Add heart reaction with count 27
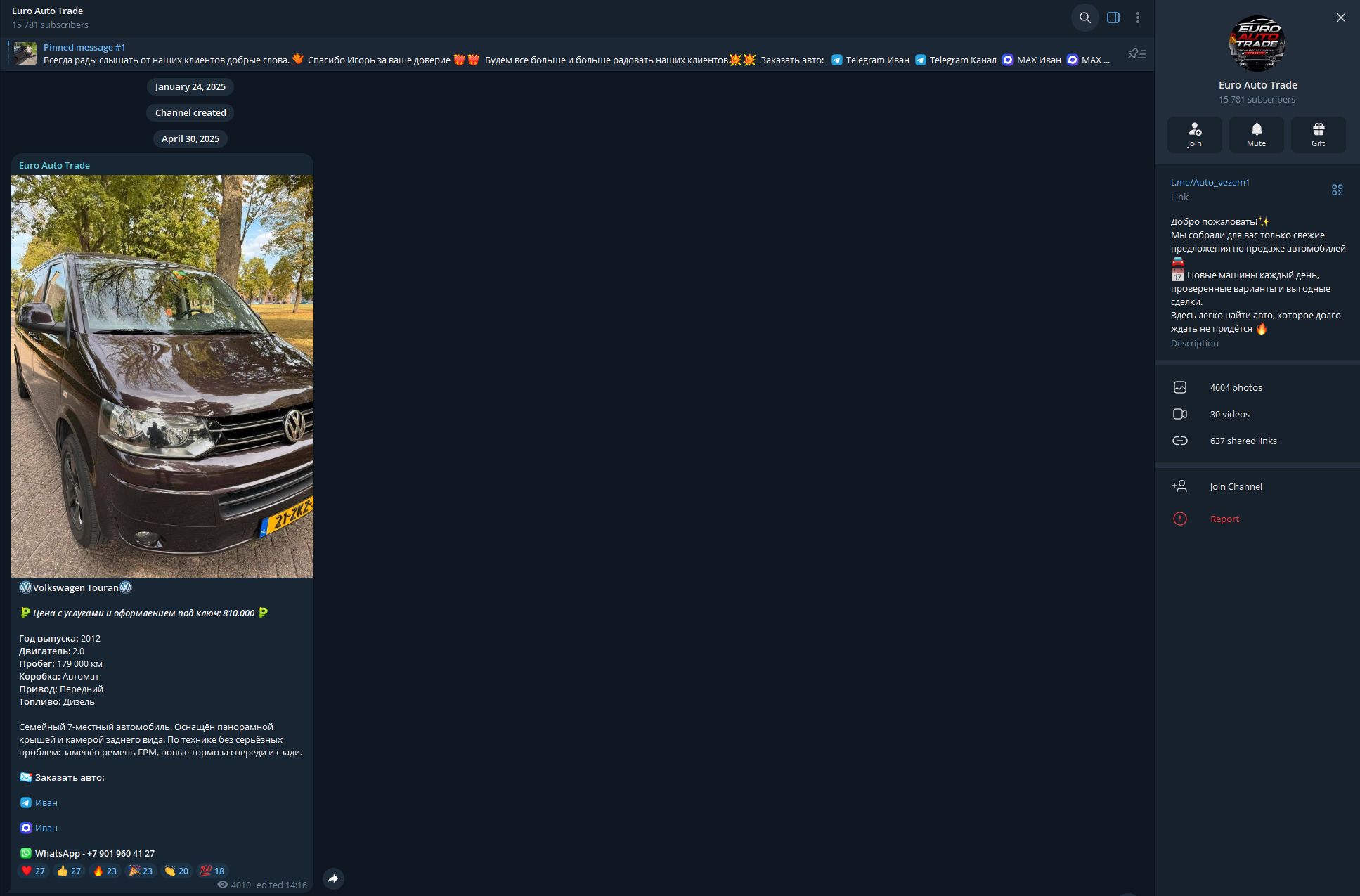Viewport: 1360px width, 896px height. (x=33, y=871)
